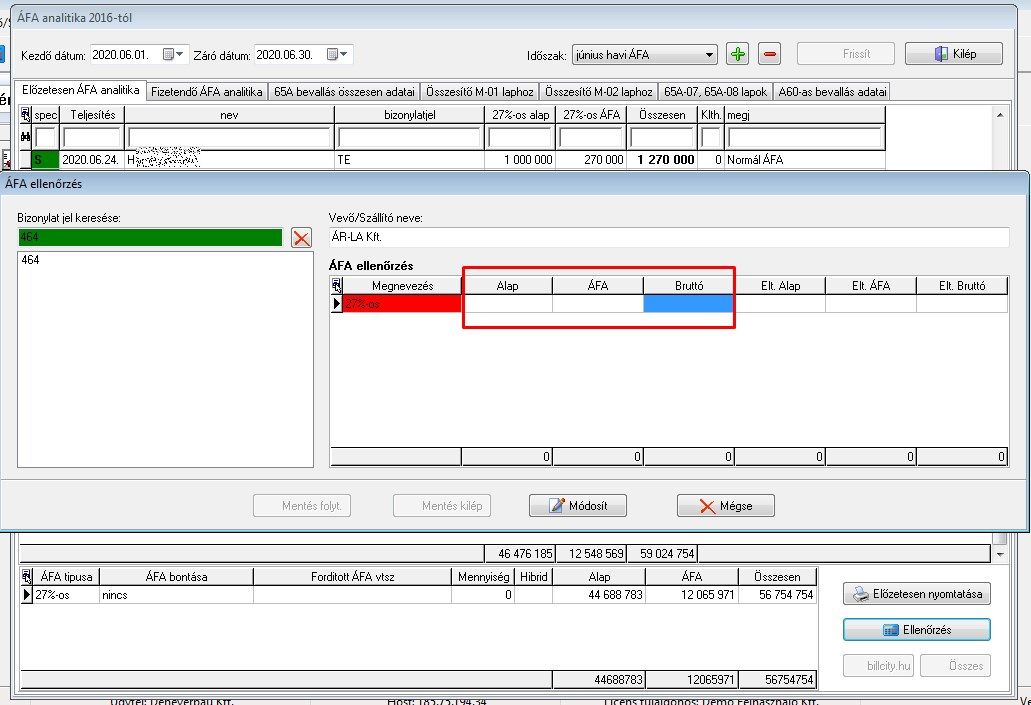The height and width of the screenshot is (705, 1031).
Task: Click the nincs ÁFA bontása cell
Action: click(x=176, y=595)
